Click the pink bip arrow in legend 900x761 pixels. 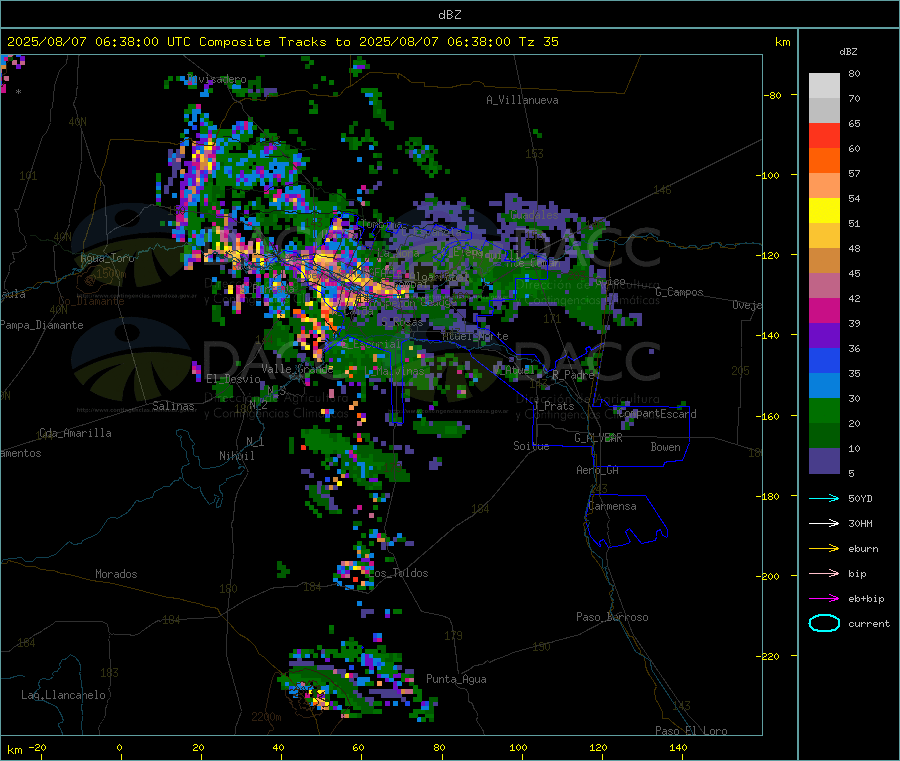[x=824, y=573]
